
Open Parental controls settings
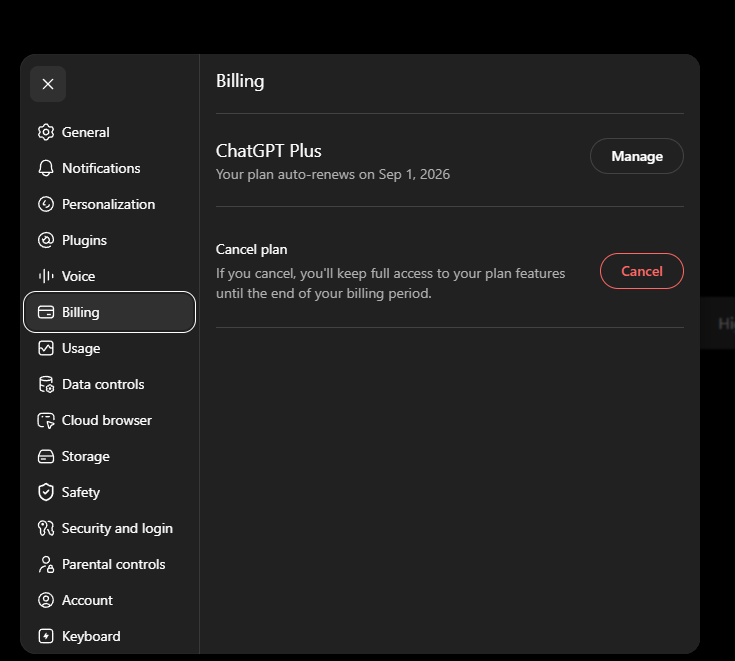[x=109, y=564]
